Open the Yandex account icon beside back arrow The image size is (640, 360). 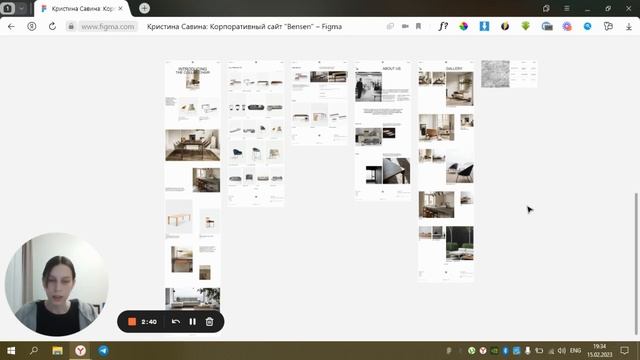[x=31, y=27]
